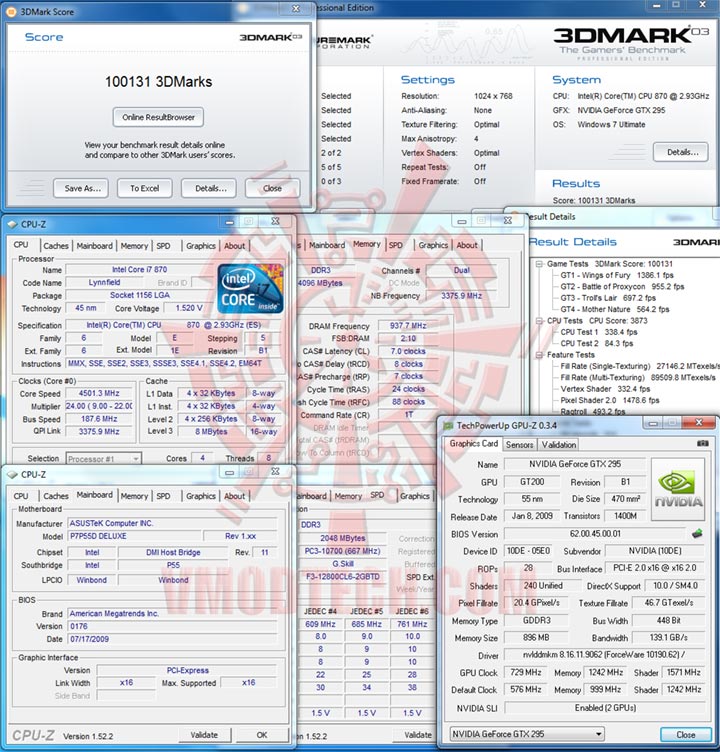Open Memory tab in top CPU-Z window
This screenshot has width=720, height=752.
pyautogui.click(x=134, y=246)
